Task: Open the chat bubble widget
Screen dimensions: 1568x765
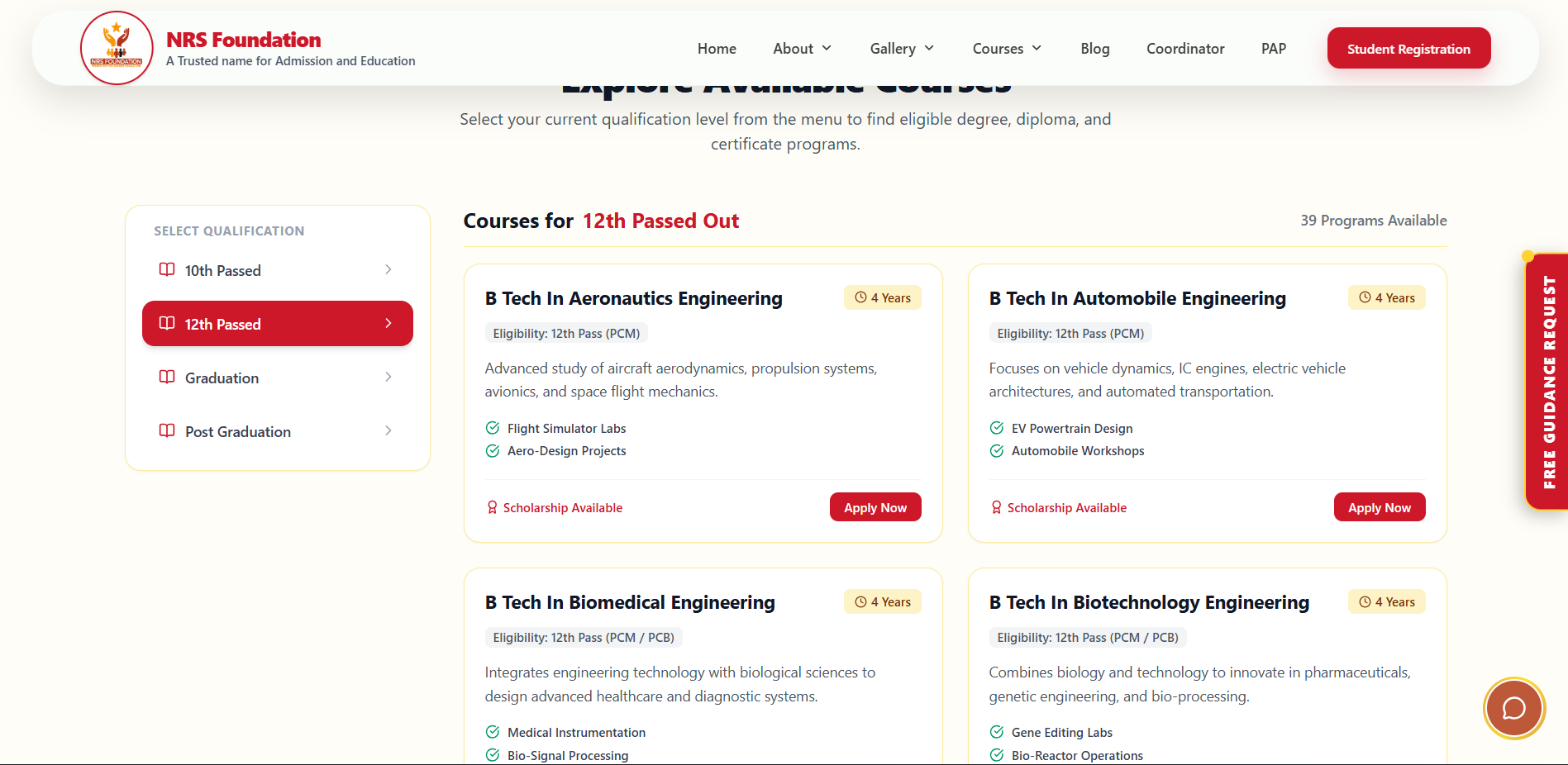Action: (1513, 708)
